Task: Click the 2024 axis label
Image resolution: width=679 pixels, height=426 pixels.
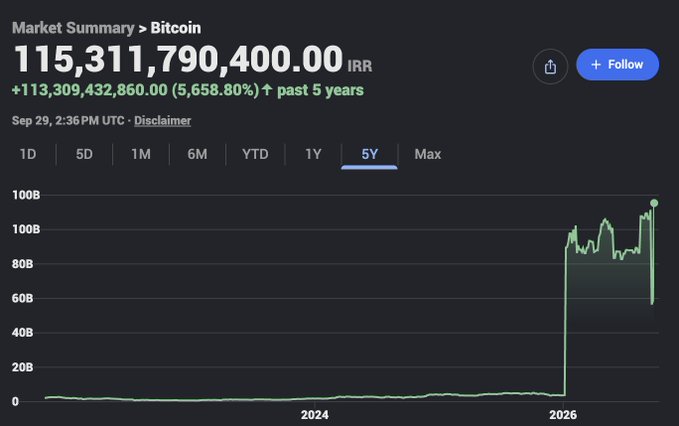Action: click(315, 415)
